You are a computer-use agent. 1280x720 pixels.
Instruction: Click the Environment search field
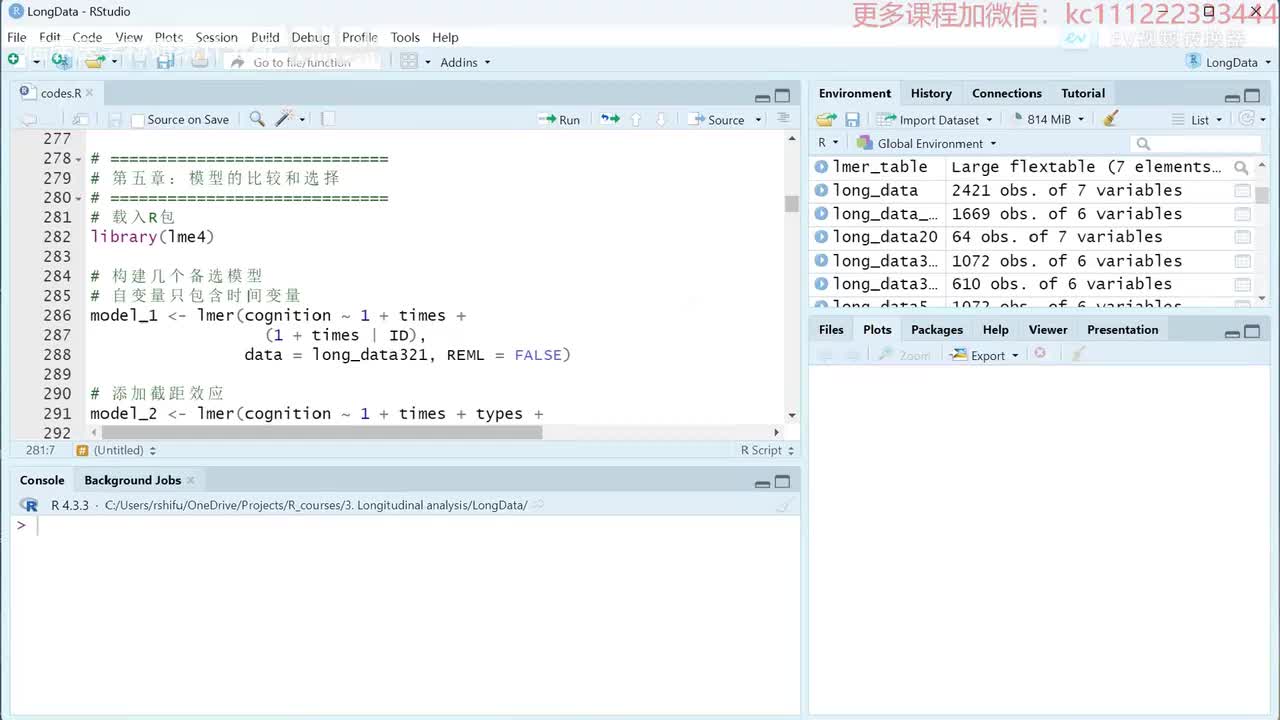coord(1196,143)
